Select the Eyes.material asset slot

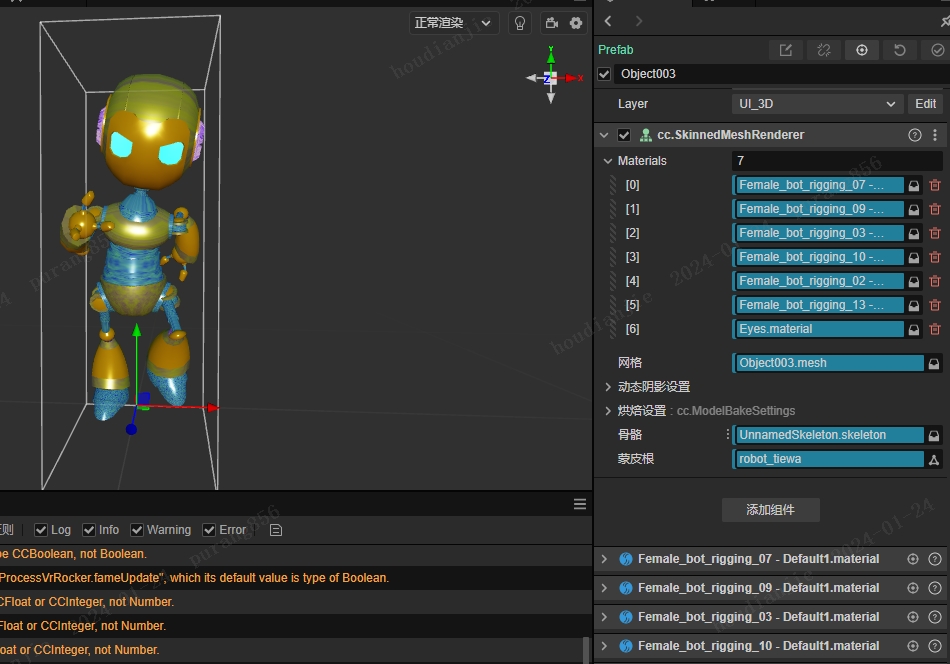tap(818, 329)
